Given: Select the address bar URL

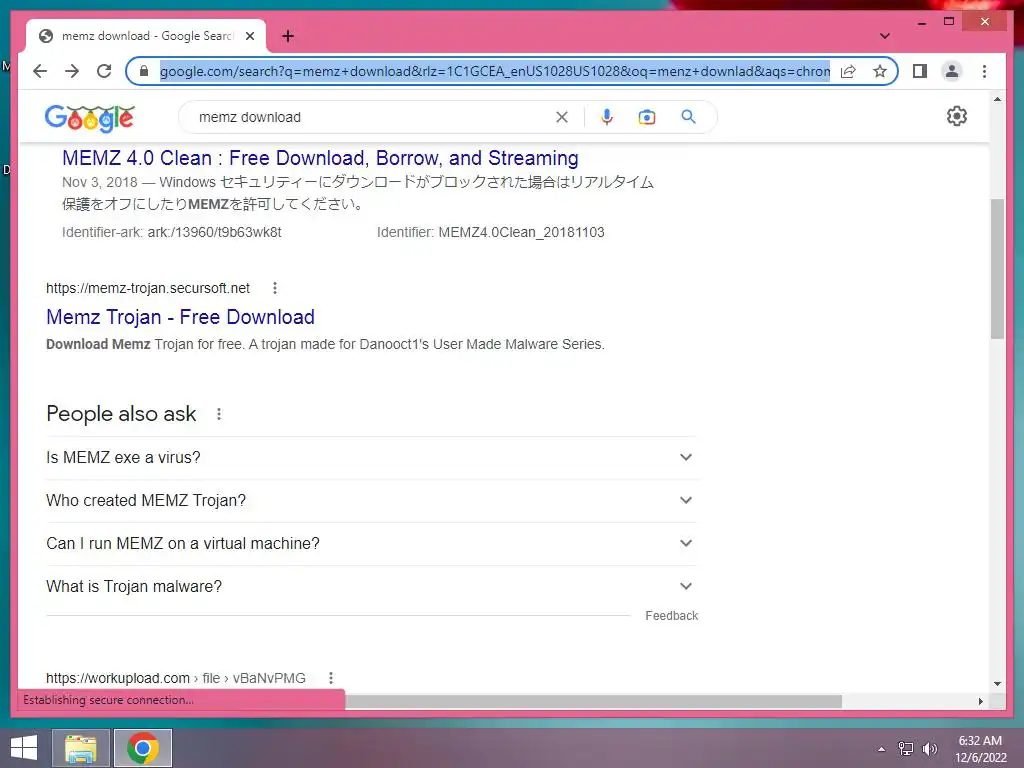Looking at the screenshot, I should (494, 71).
